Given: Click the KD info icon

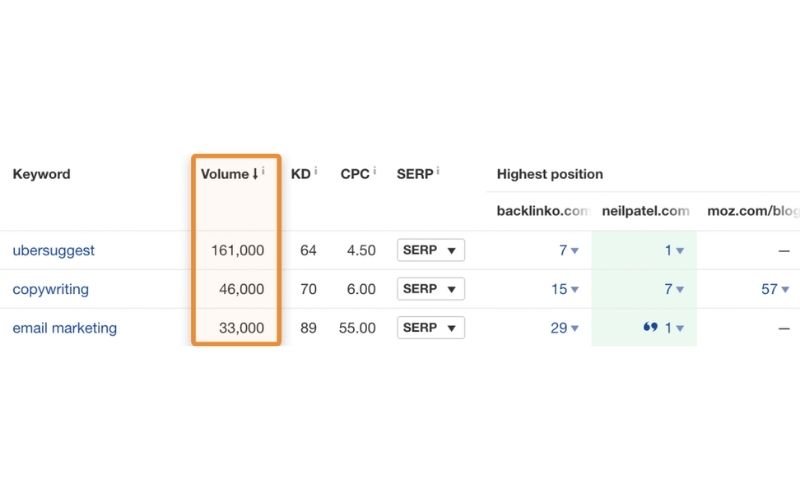Looking at the screenshot, I should coord(315,171).
